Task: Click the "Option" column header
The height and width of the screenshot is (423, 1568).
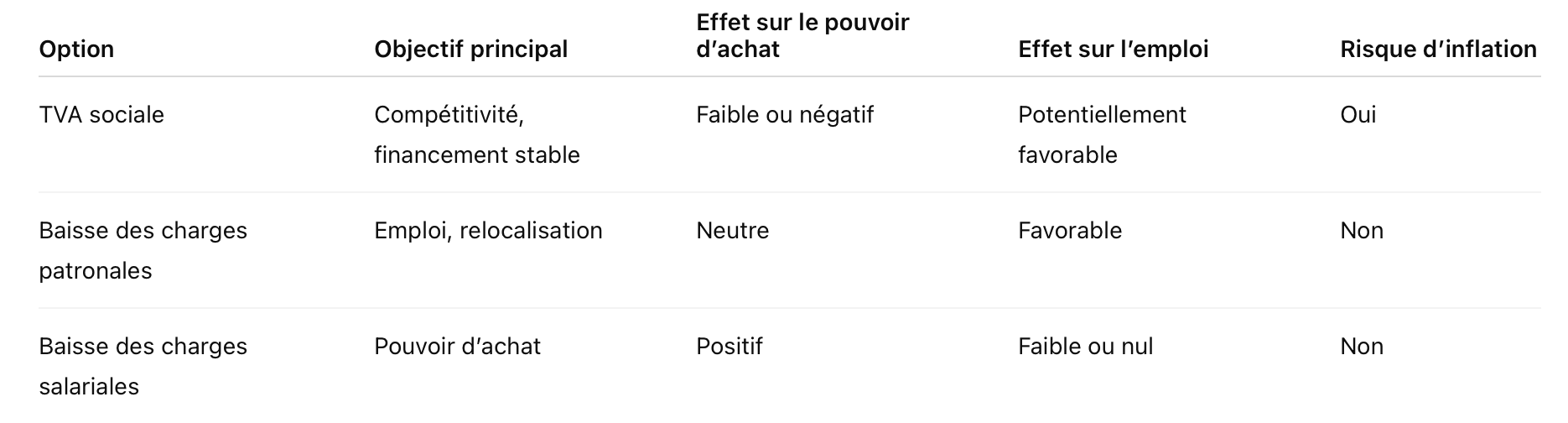Action: (x=76, y=50)
